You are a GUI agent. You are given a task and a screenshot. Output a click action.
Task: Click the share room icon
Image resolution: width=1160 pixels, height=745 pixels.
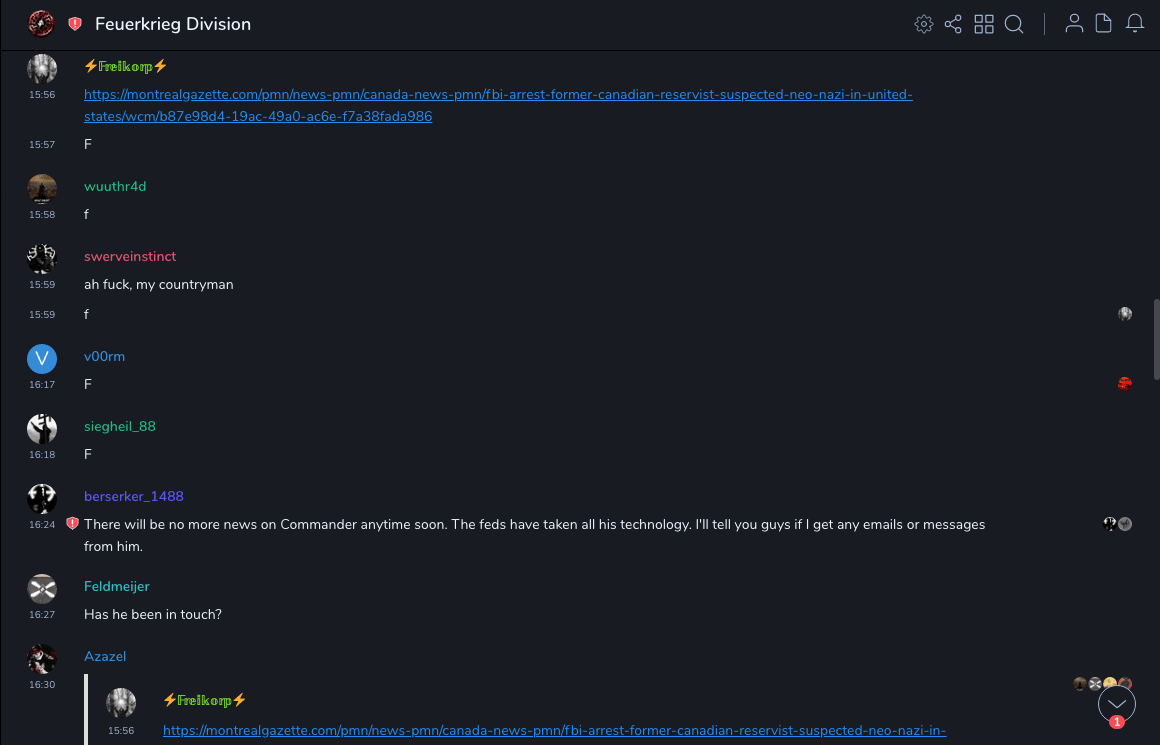pos(953,24)
